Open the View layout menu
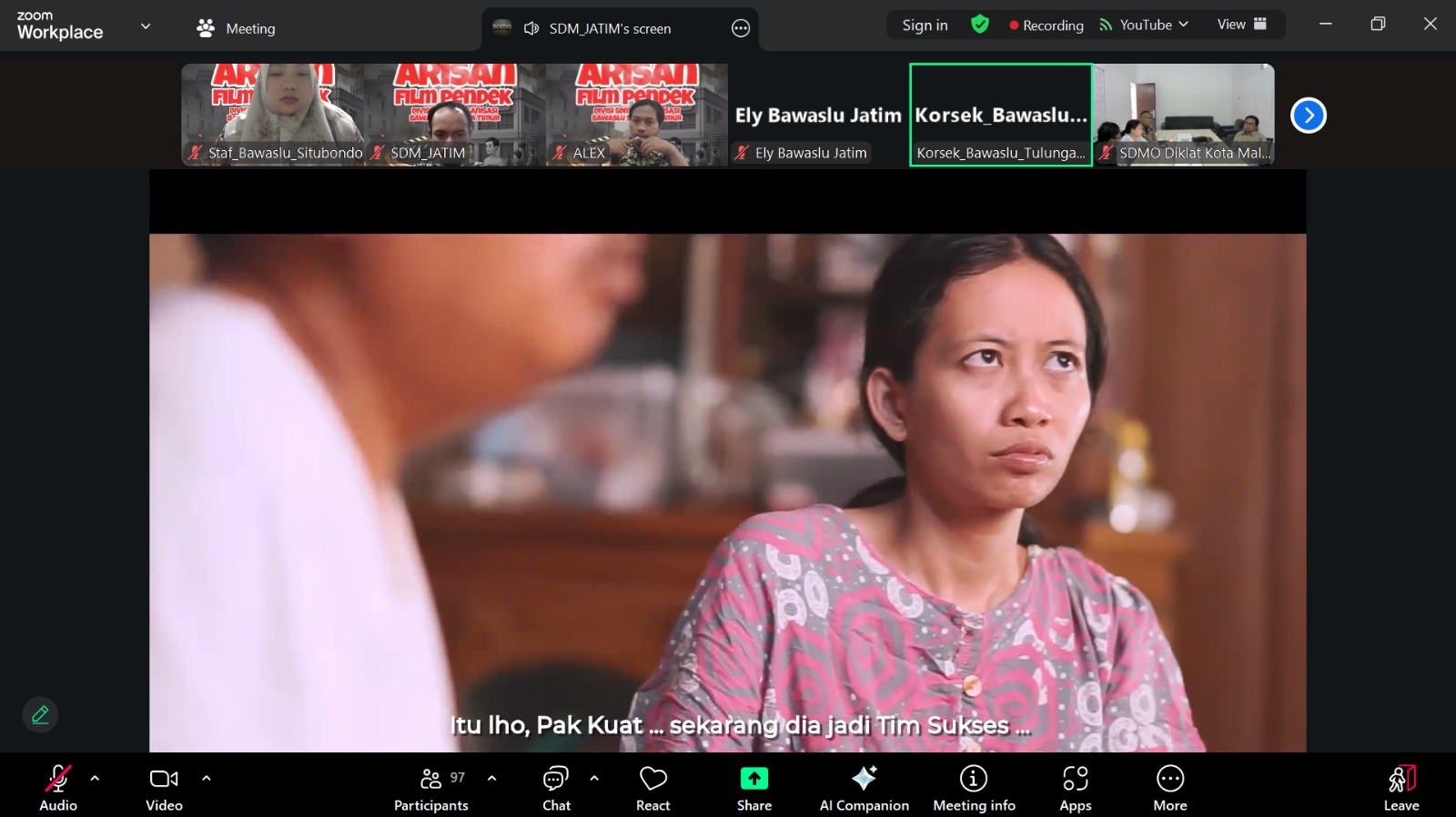This screenshot has height=817, width=1456. pyautogui.click(x=1242, y=25)
